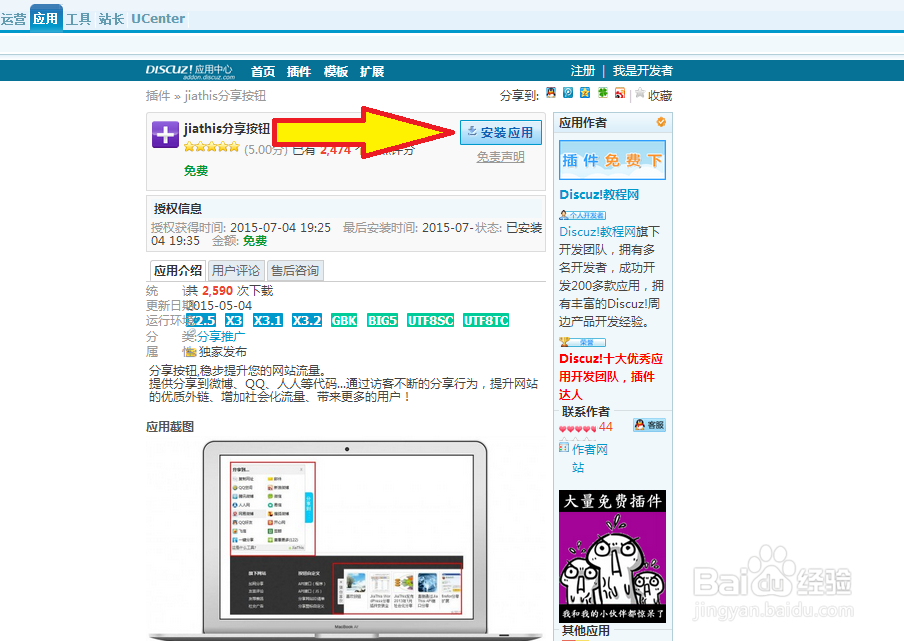Share to Qzone yellow star icon
This screenshot has height=641, width=904.
coord(585,92)
